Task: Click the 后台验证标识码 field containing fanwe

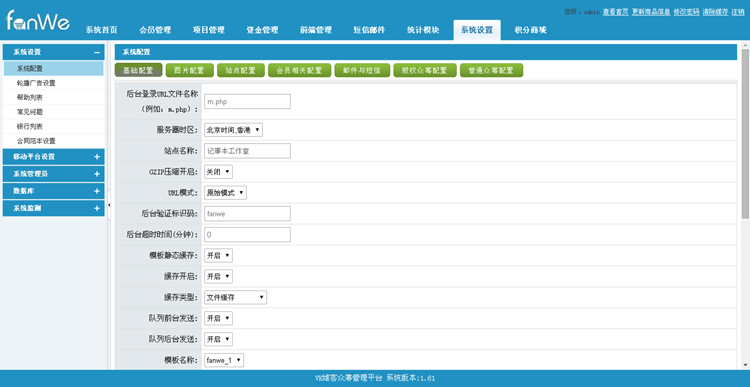Action: pos(247,214)
